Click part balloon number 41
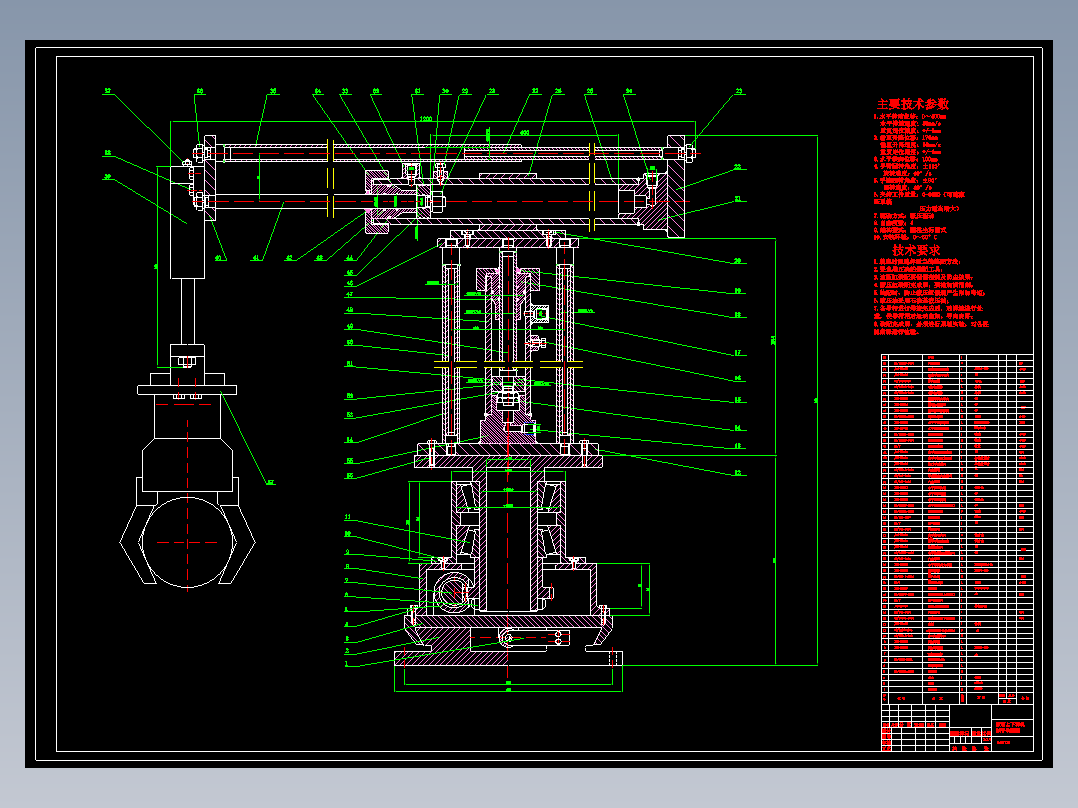The height and width of the screenshot is (808, 1078). tap(256, 258)
